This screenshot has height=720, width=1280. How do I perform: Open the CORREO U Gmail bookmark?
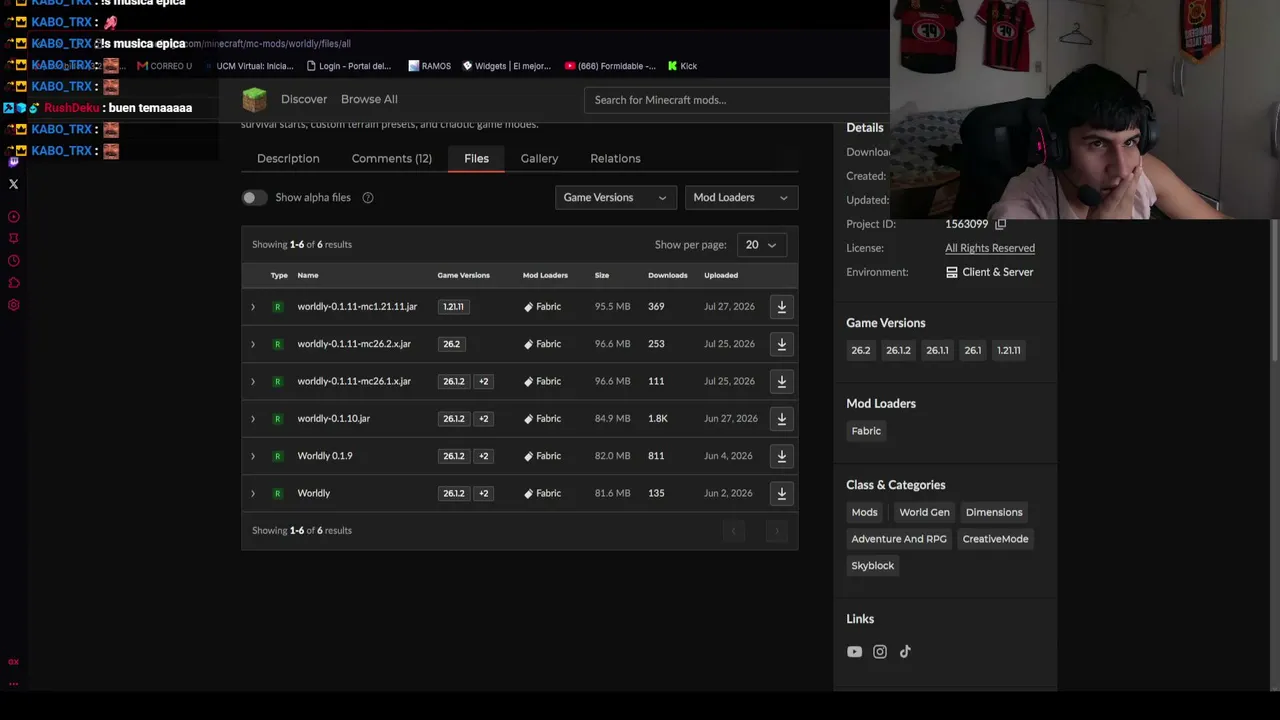coord(164,66)
